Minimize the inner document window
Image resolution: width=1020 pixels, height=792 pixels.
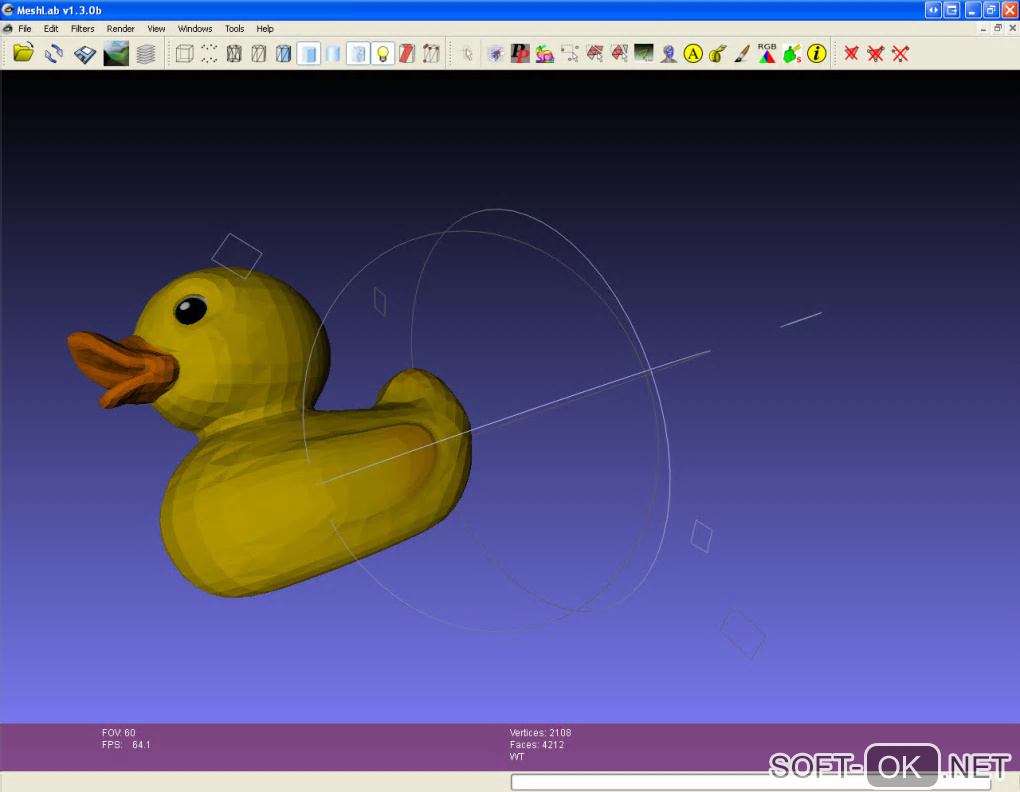point(984,28)
